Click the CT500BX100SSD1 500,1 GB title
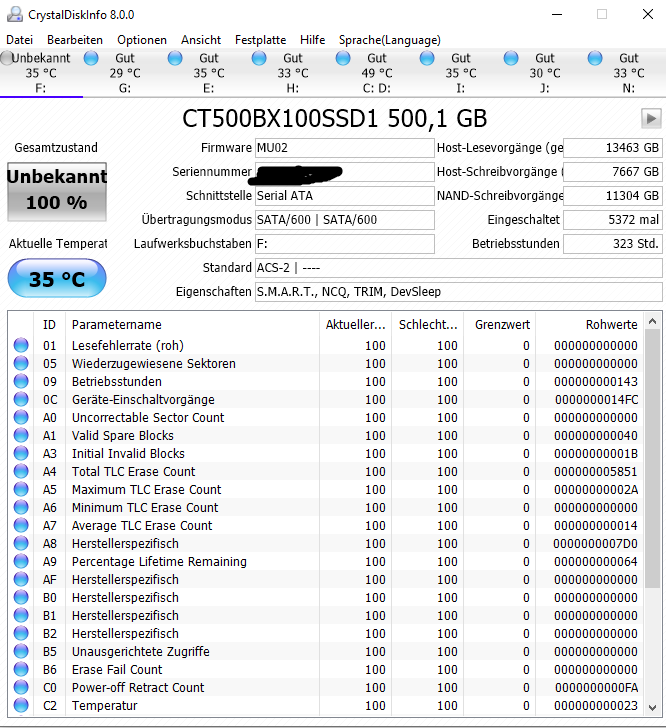 coord(334,119)
